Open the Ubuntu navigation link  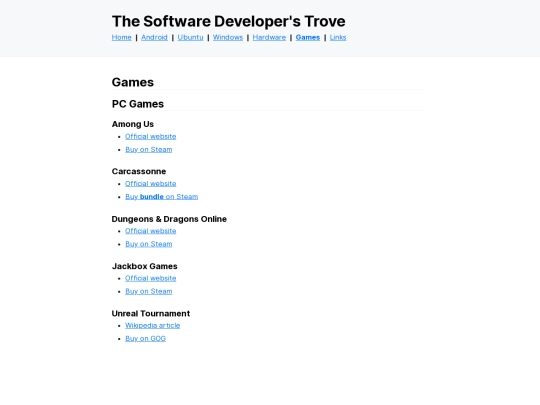(190, 37)
